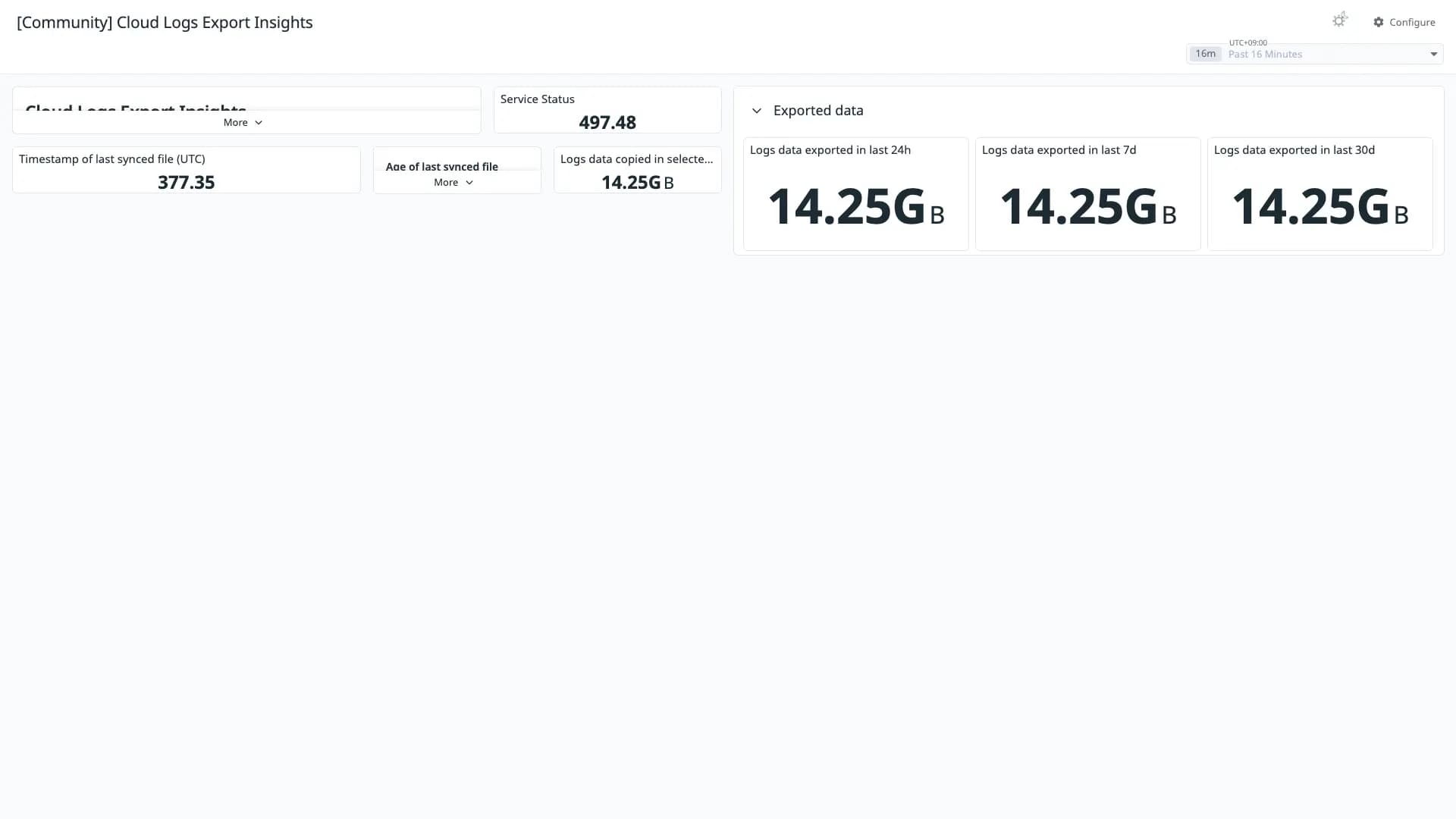1456x819 pixels.
Task: Click the Configure text label
Action: (x=1412, y=22)
